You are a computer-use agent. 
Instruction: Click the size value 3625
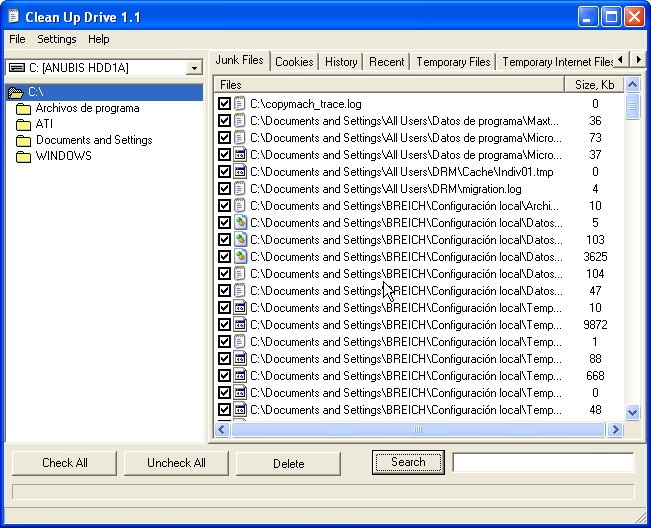tap(595, 257)
